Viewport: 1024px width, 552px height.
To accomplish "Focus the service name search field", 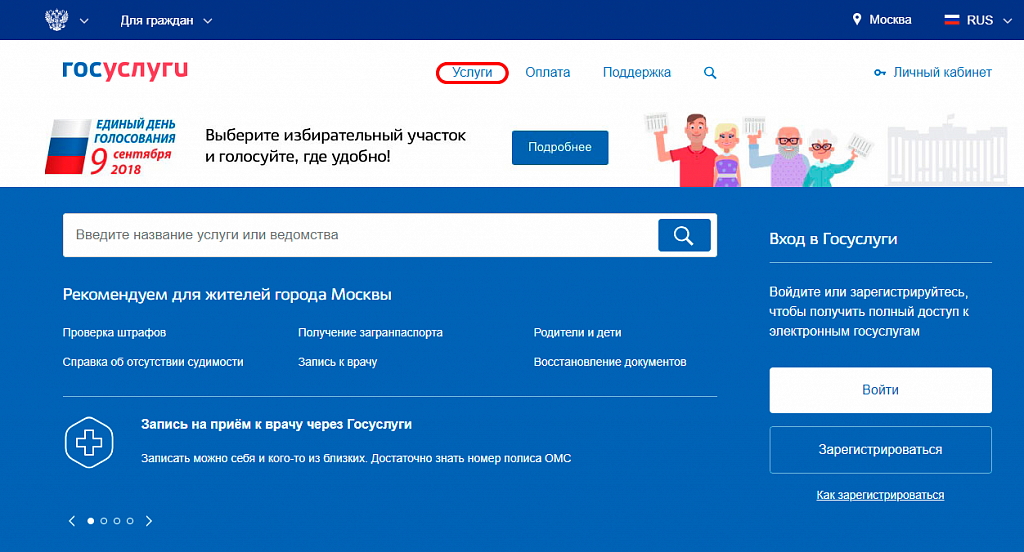I will (360, 235).
